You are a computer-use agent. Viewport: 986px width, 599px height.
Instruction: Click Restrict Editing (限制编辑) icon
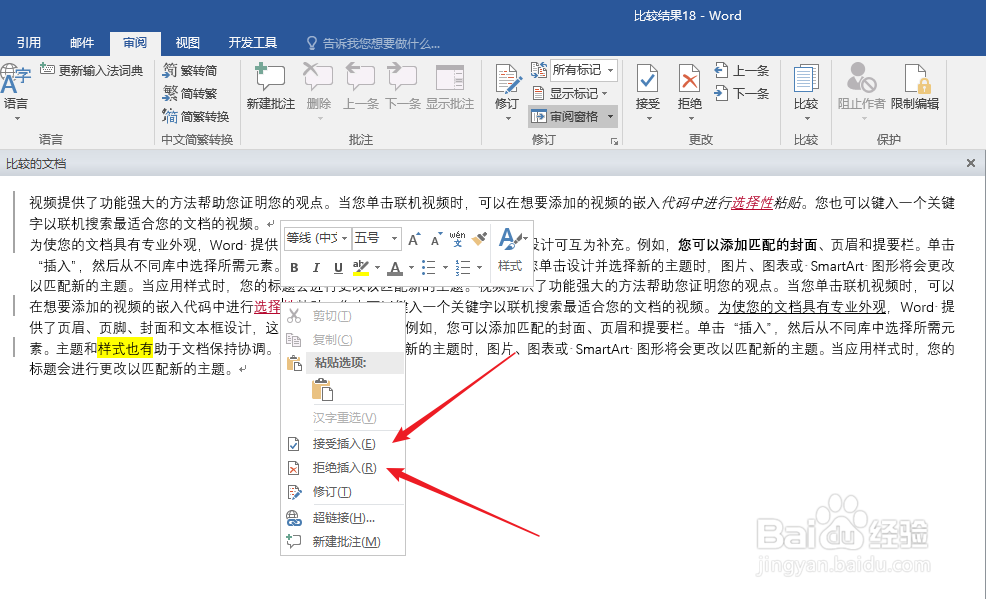coord(915,87)
